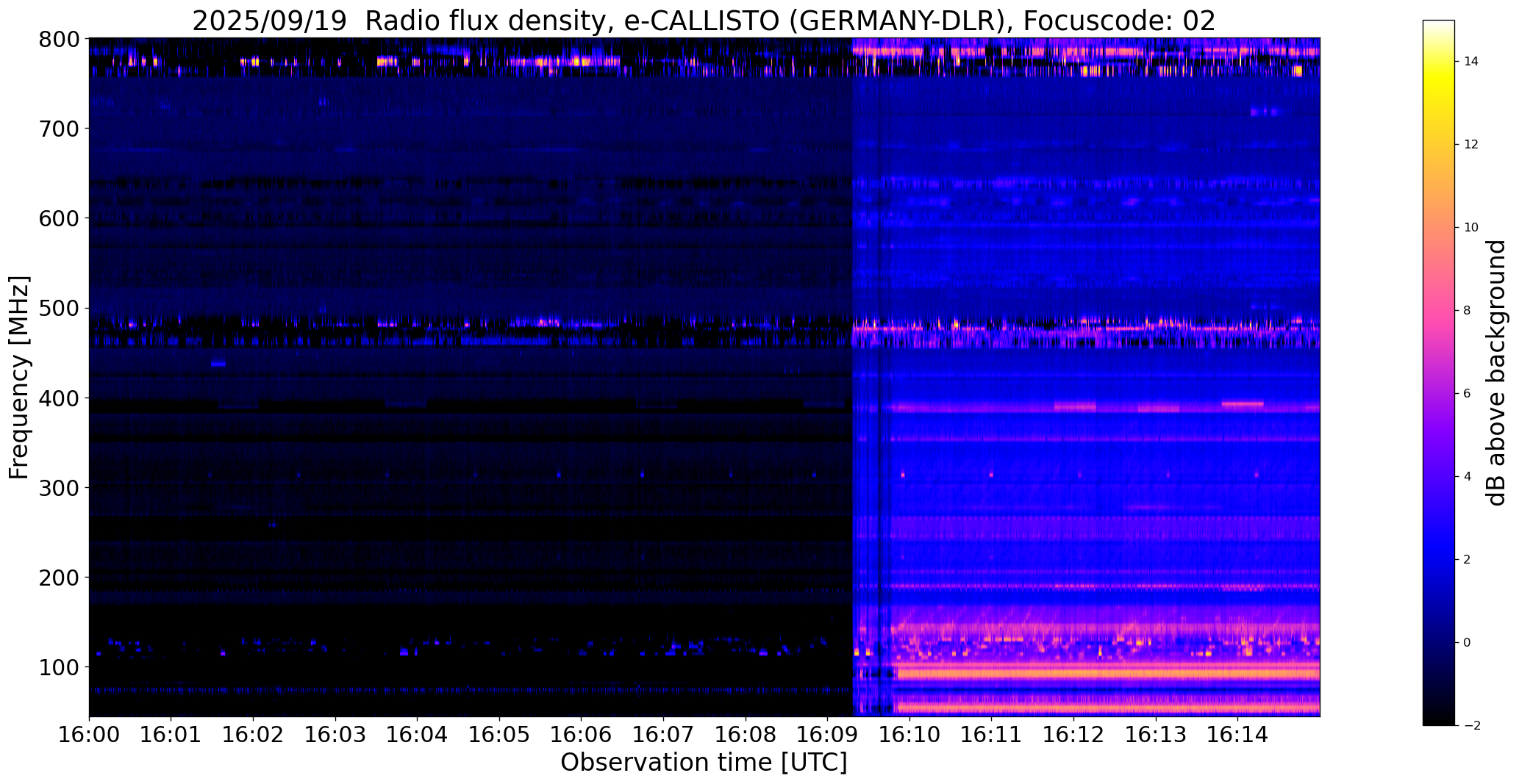The image size is (1519, 784).
Task: Click the 16:14 time tick label
Action: point(1237,734)
